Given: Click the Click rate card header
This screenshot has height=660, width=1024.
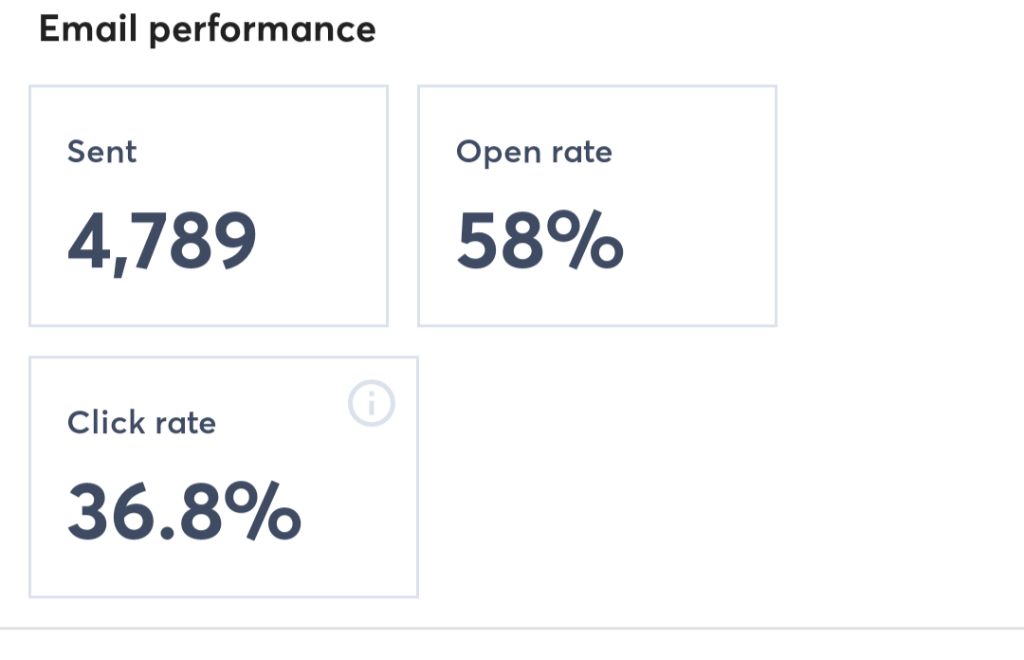Looking at the screenshot, I should 142,422.
